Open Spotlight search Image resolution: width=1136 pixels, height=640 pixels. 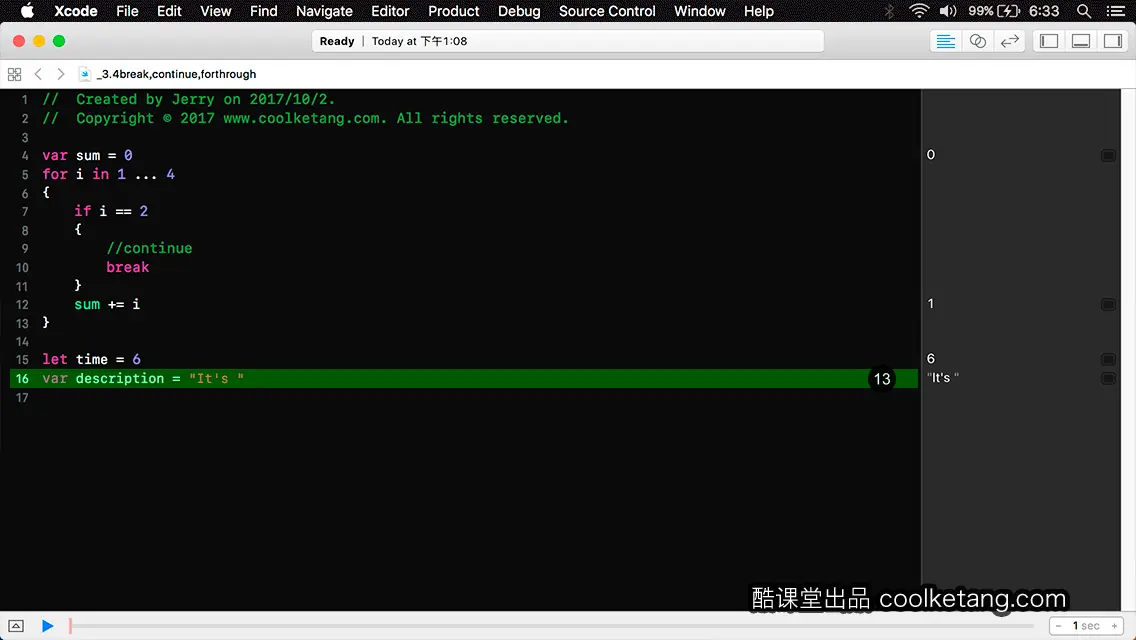(1084, 11)
